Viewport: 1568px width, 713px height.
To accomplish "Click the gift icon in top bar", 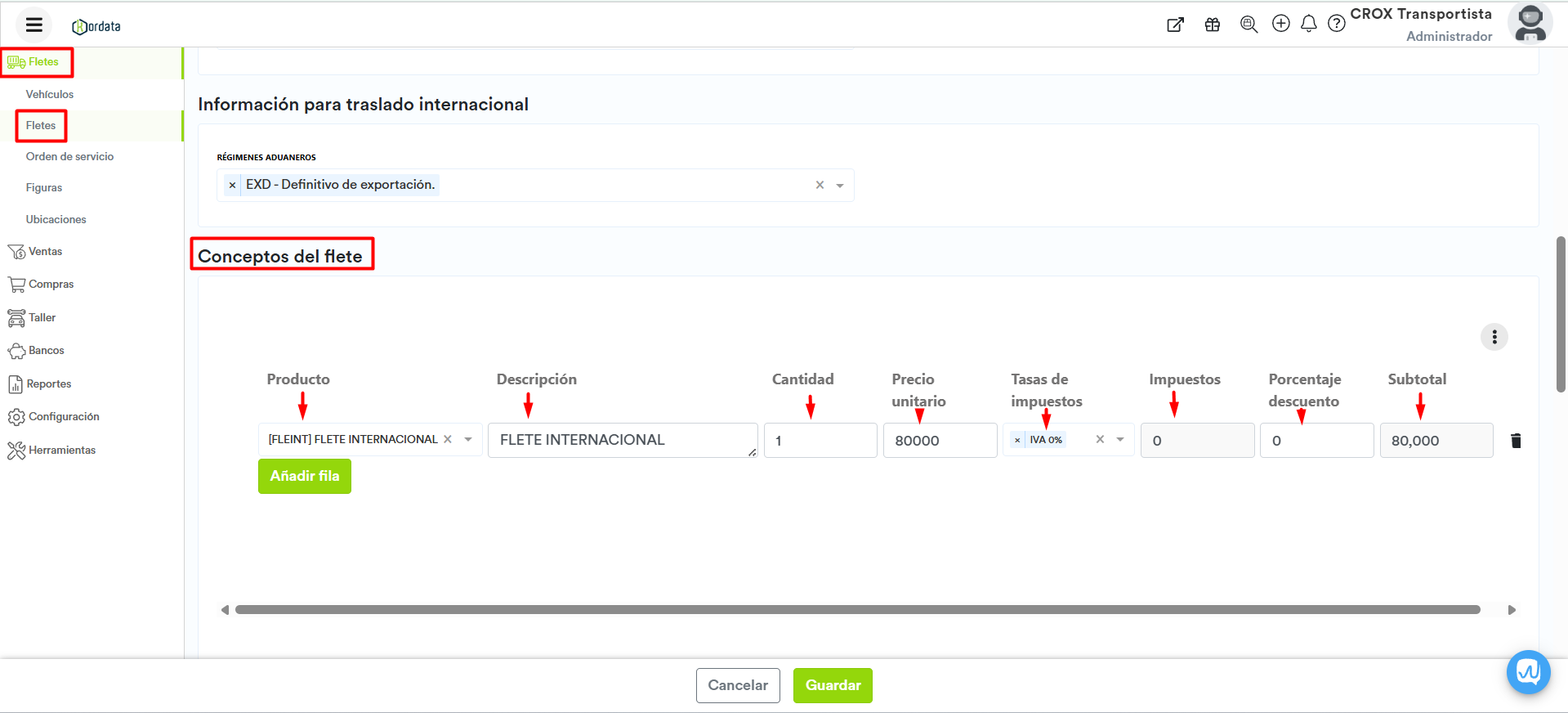I will 1212,25.
